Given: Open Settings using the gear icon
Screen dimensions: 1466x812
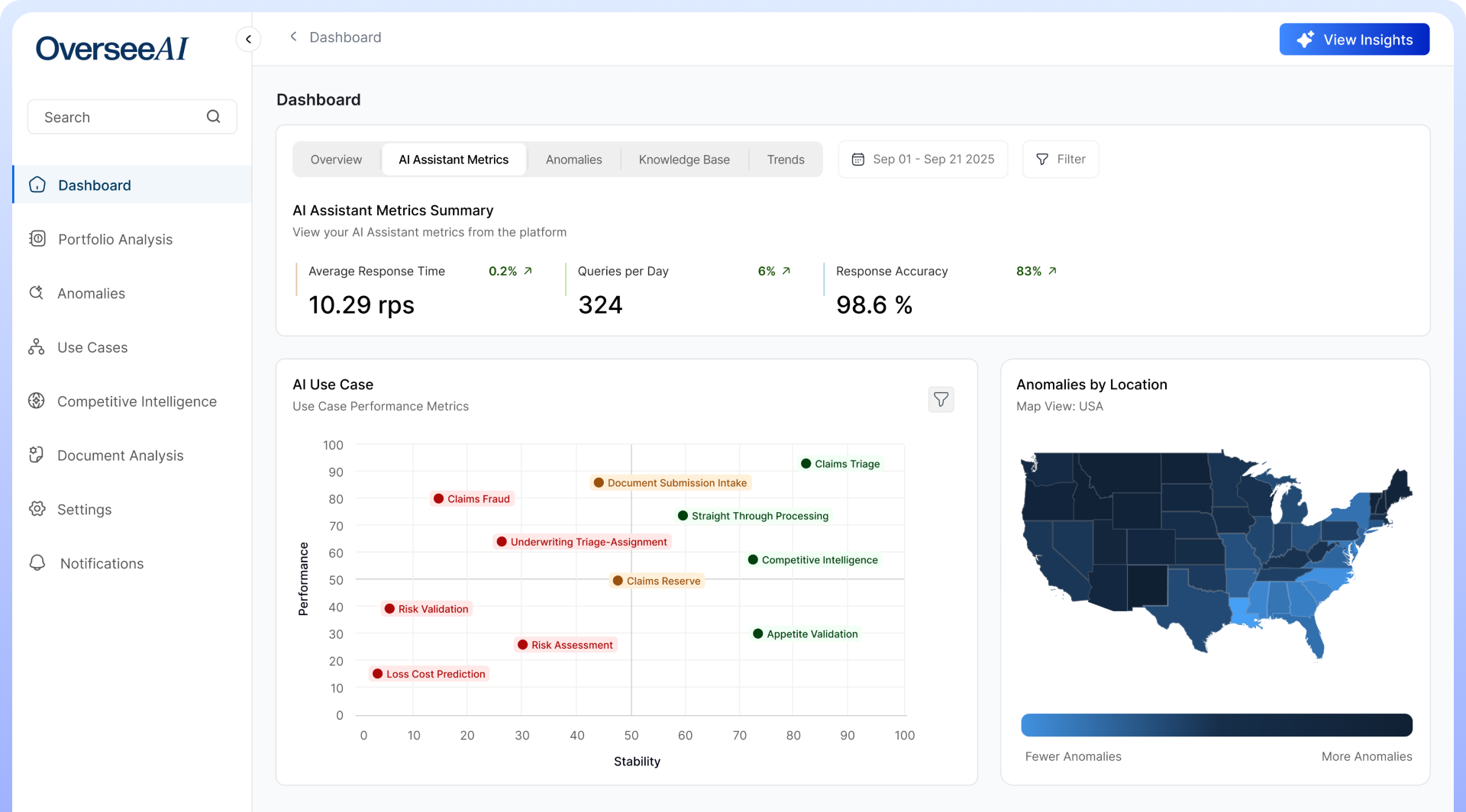Looking at the screenshot, I should click(x=37, y=509).
